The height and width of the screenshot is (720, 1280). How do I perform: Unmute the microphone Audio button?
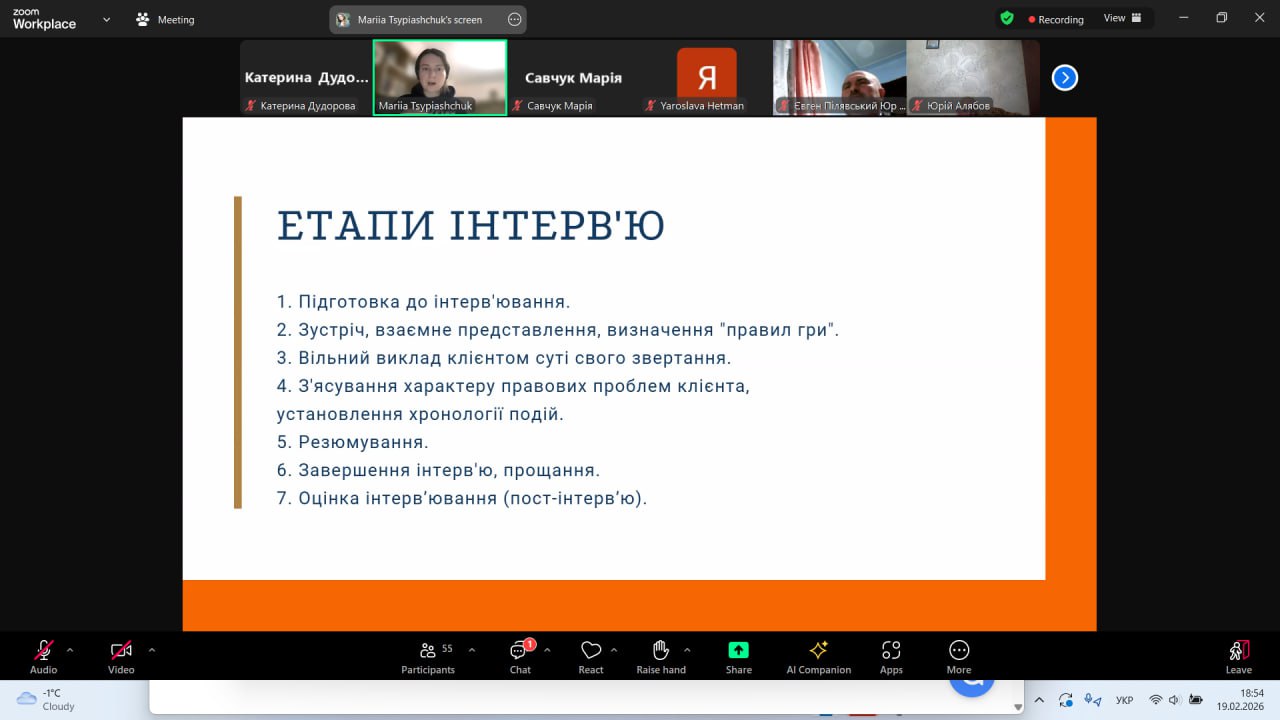(43, 656)
